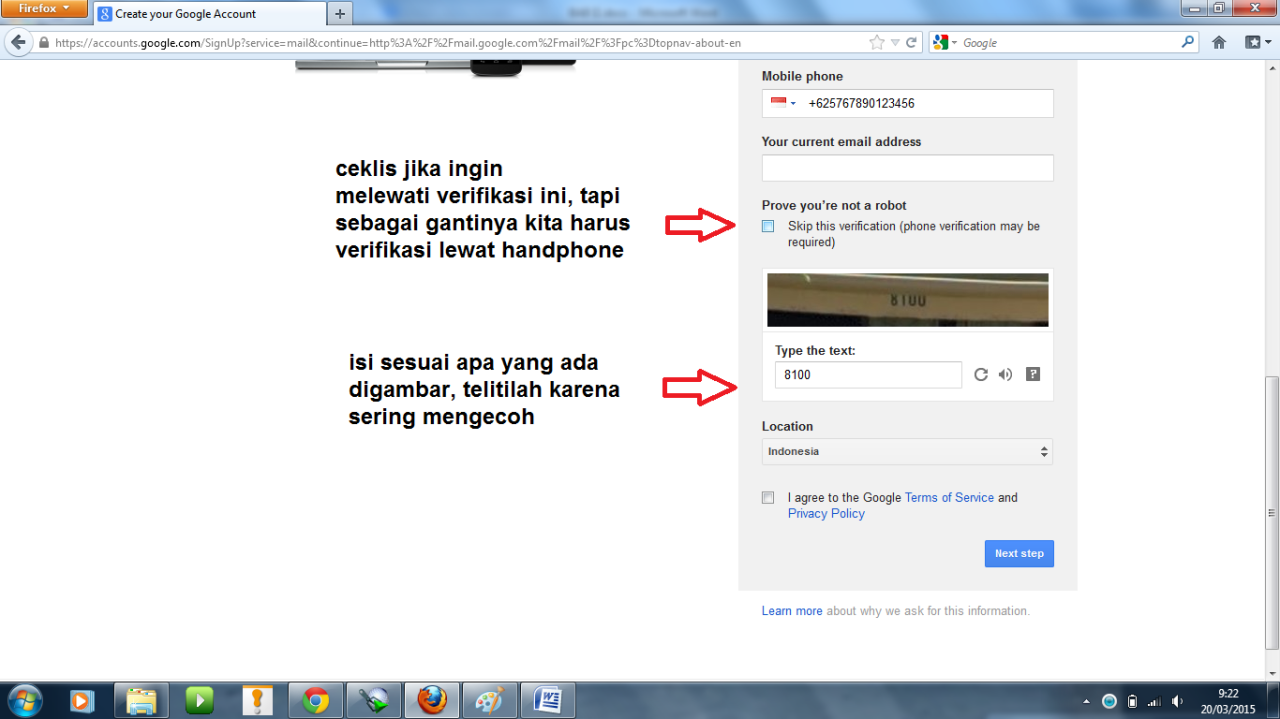Click the captcha image showing 8100

coord(908,300)
